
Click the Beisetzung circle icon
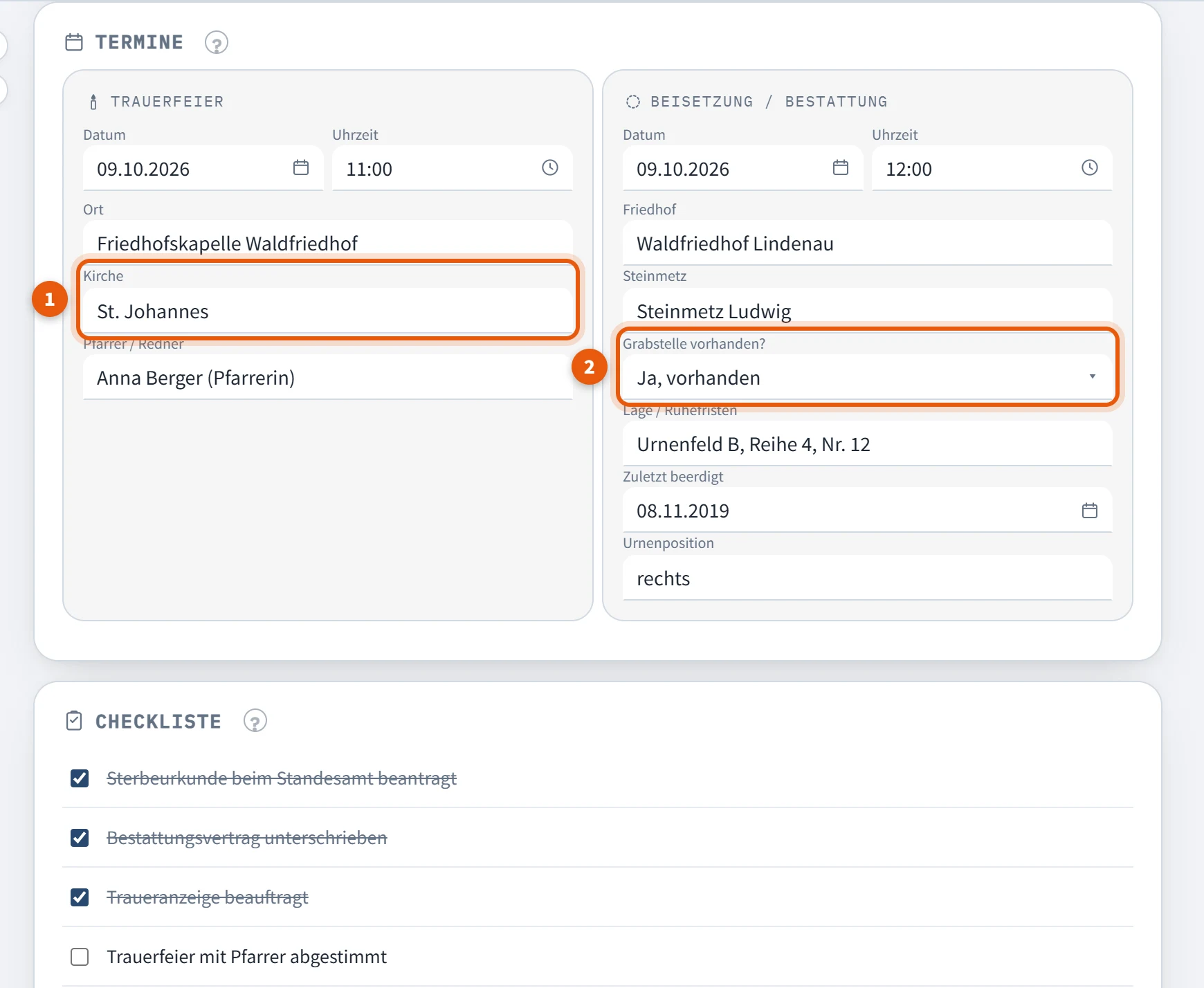[633, 102]
